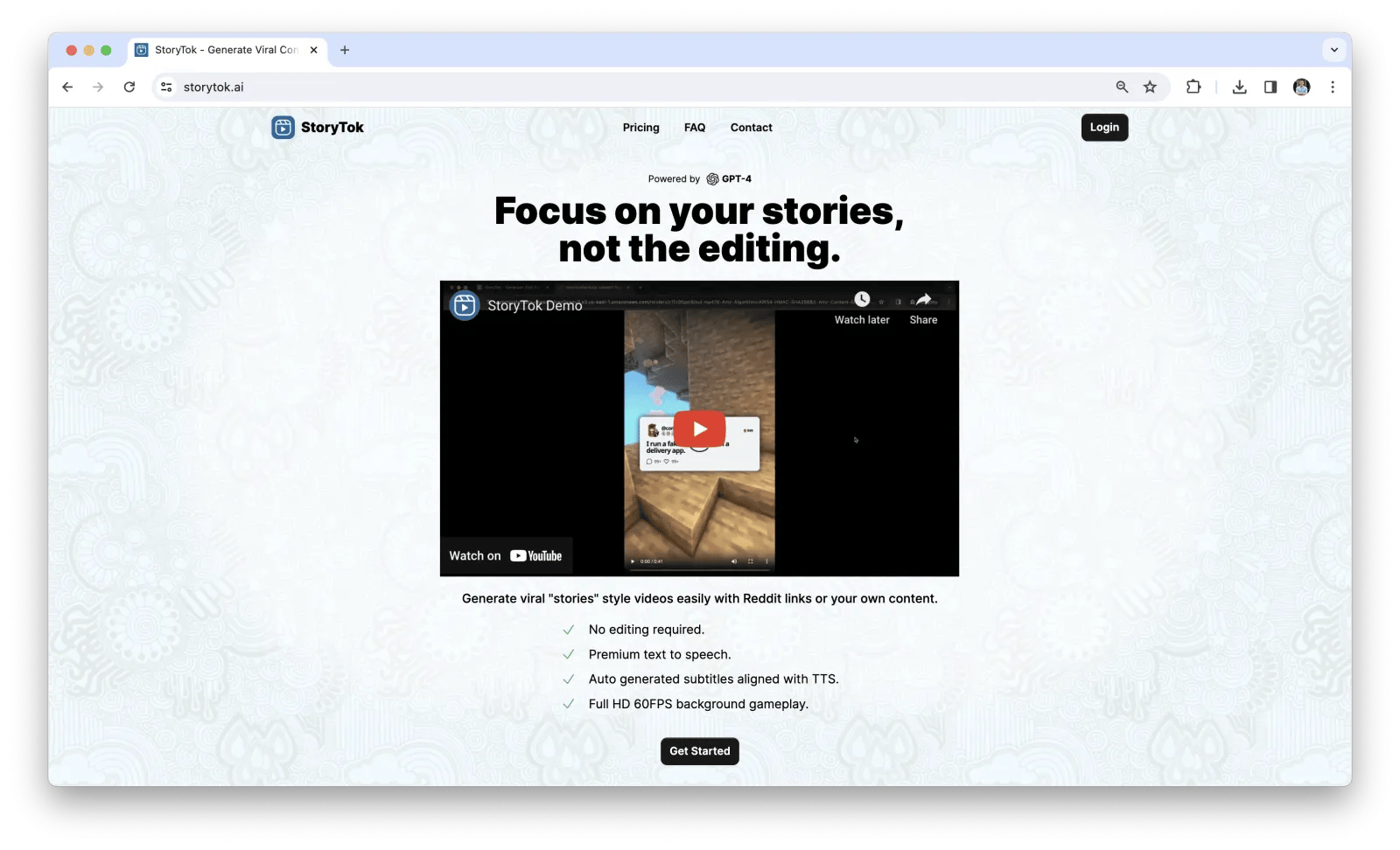1400x850 pixels.
Task: Click the site information icon in address bar
Action: tap(166, 87)
